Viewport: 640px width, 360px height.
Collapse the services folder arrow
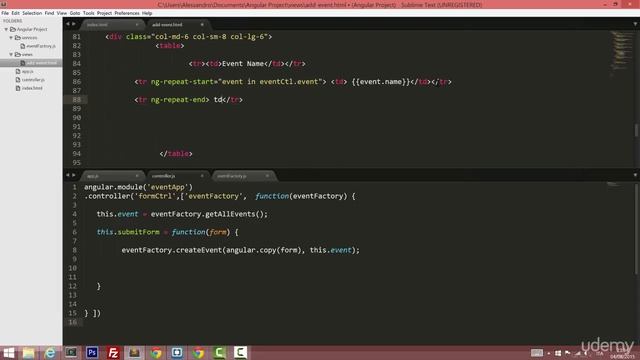click(11, 38)
